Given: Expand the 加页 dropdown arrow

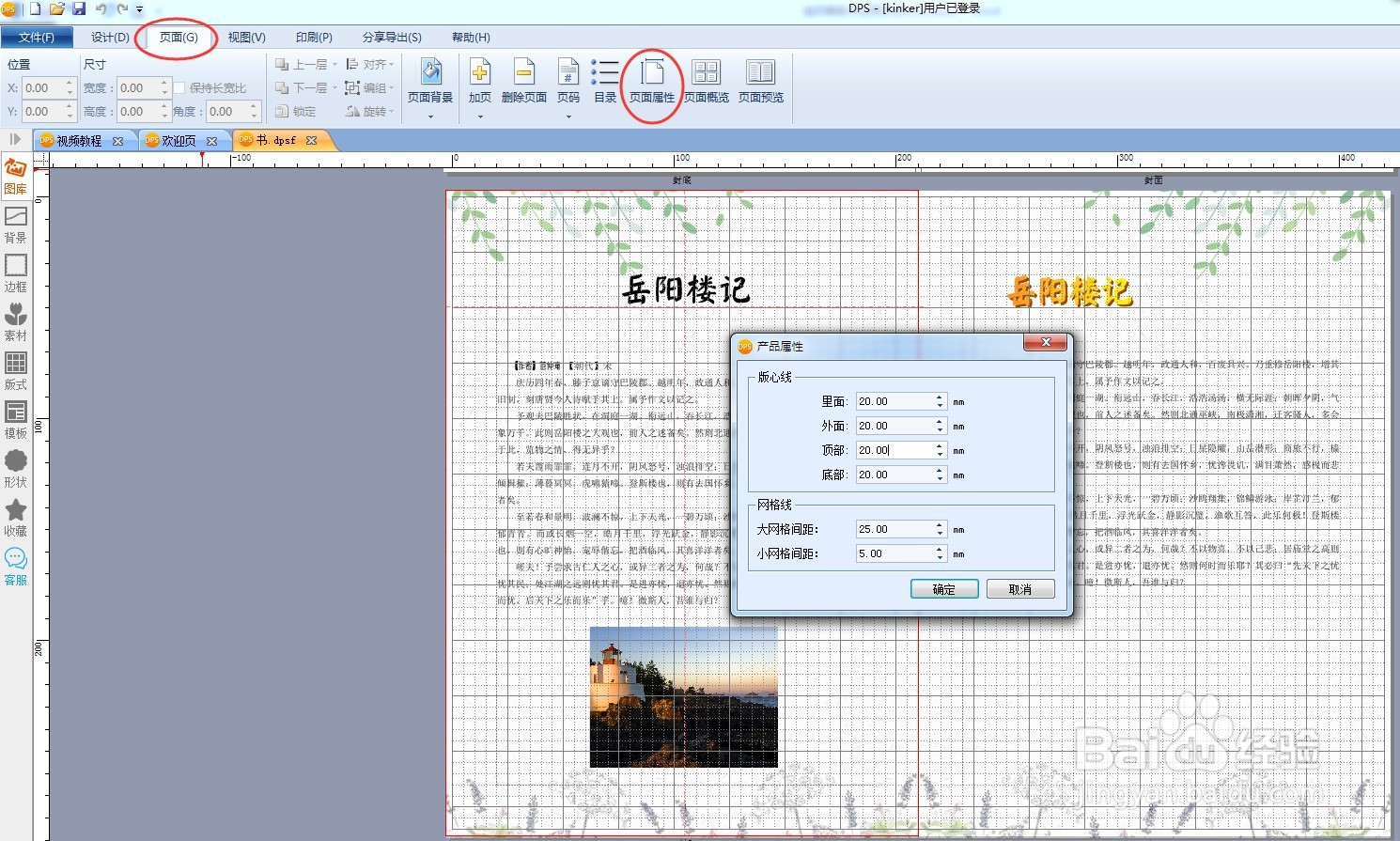Looking at the screenshot, I should click(x=480, y=117).
